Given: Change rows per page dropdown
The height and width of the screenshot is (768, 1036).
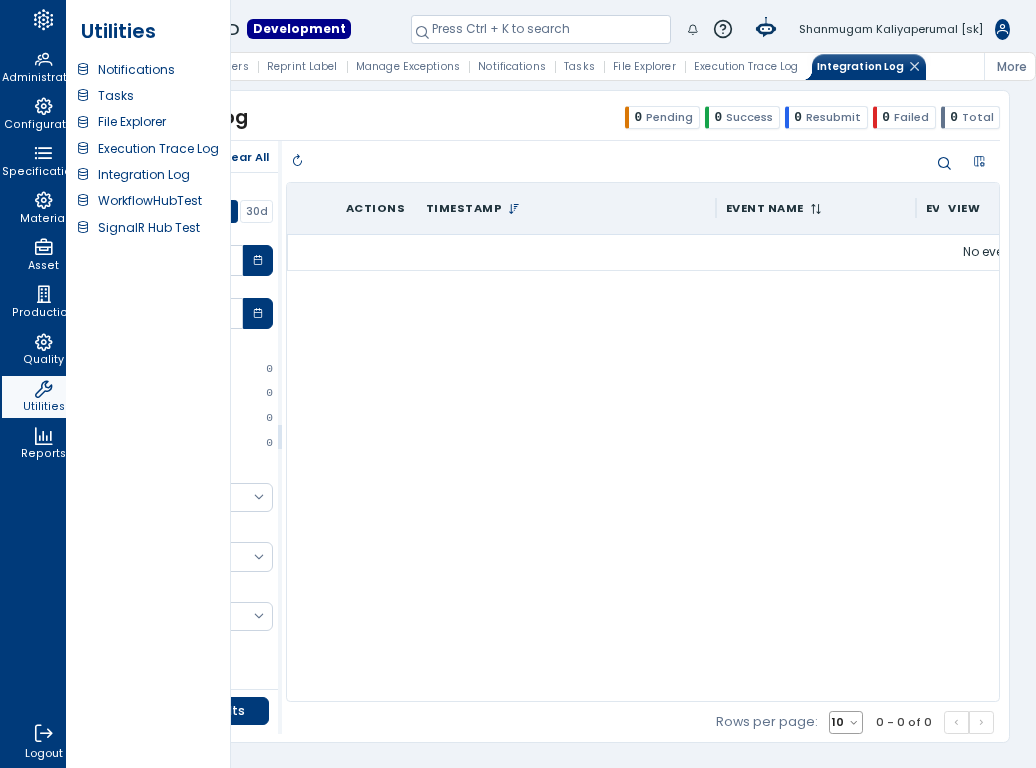Looking at the screenshot, I should (x=846, y=722).
